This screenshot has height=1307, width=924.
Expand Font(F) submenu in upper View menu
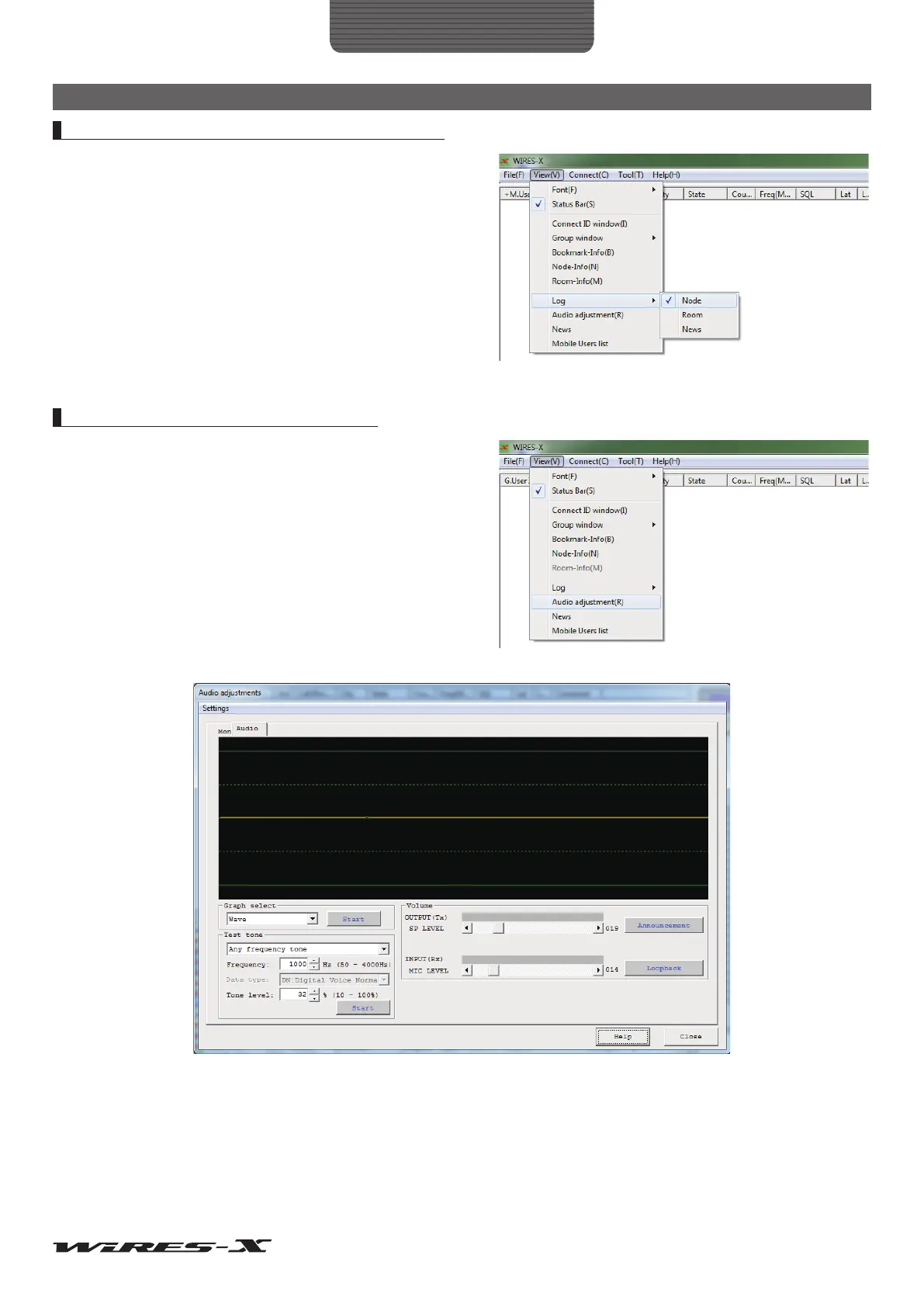654,189
